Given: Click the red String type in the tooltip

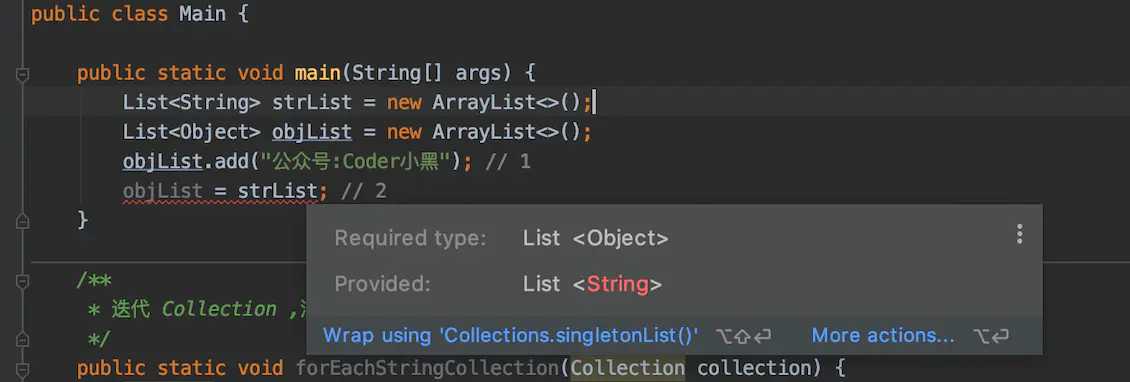Looking at the screenshot, I should (618, 284).
